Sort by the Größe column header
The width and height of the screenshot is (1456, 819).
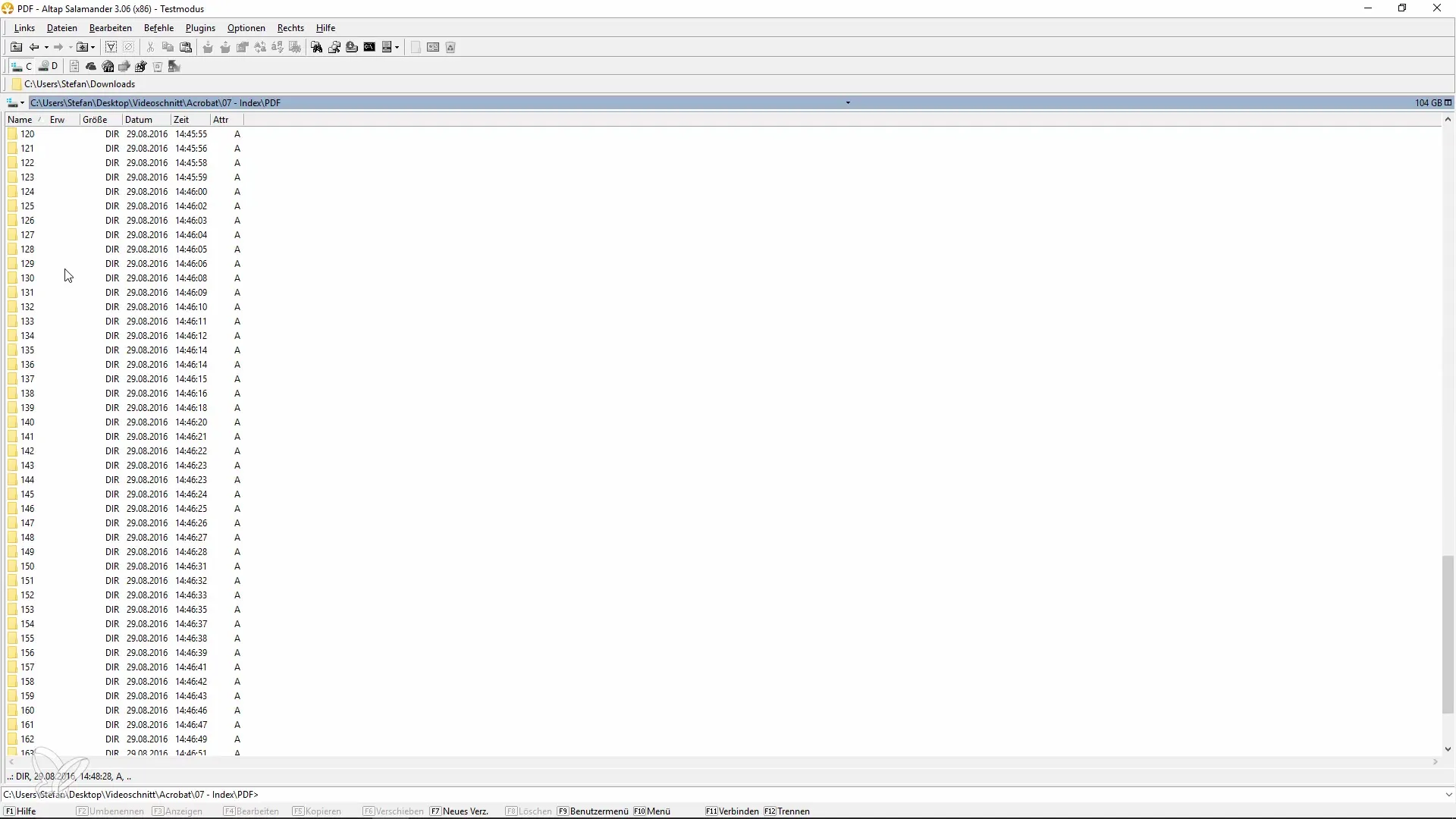[101, 120]
